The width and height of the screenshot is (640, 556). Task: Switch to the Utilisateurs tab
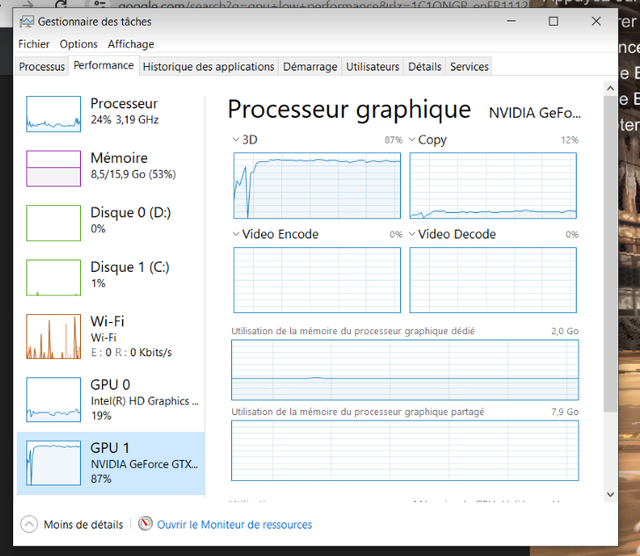pos(373,67)
